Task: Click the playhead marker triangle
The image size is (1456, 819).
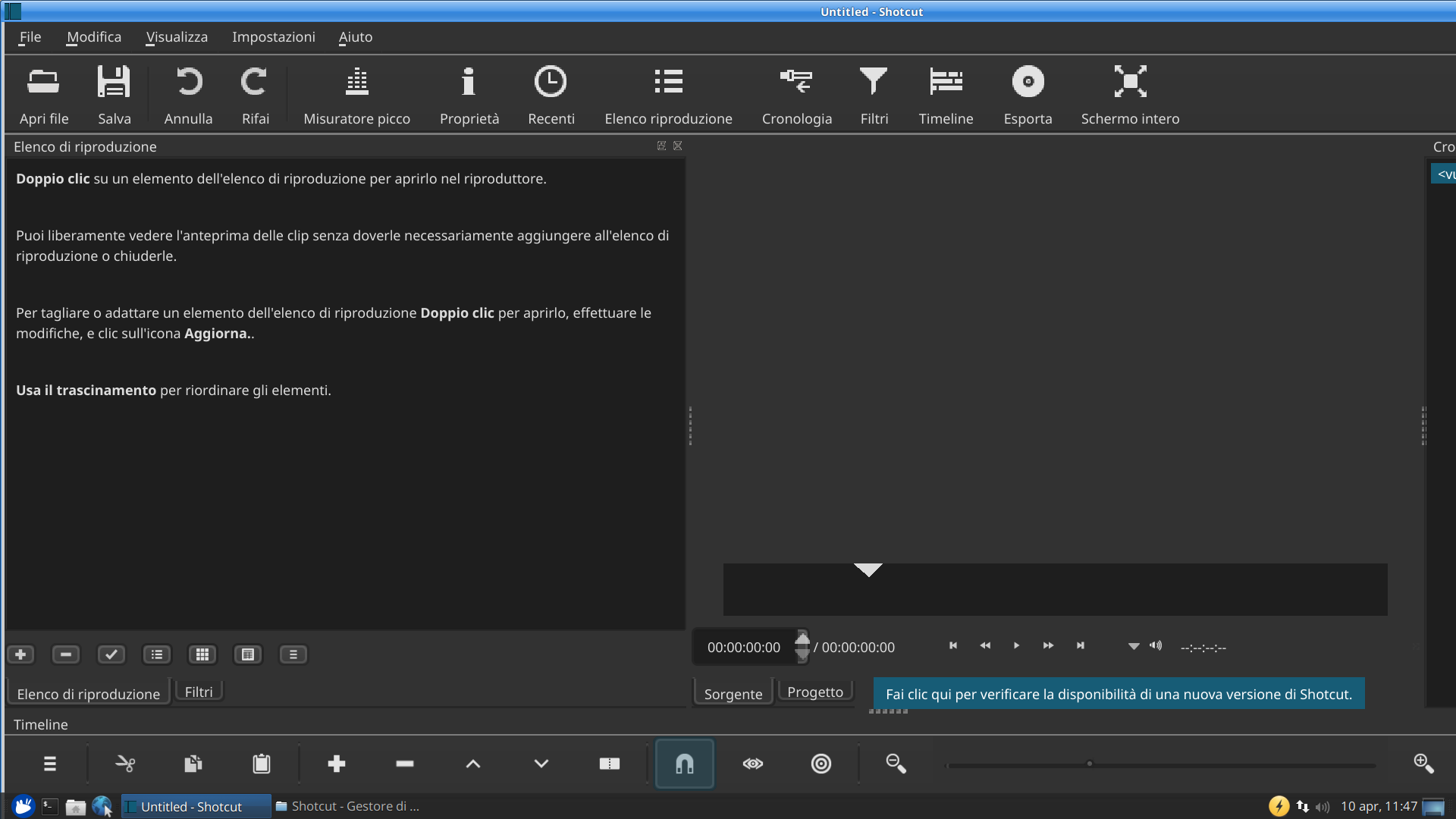Action: click(868, 570)
